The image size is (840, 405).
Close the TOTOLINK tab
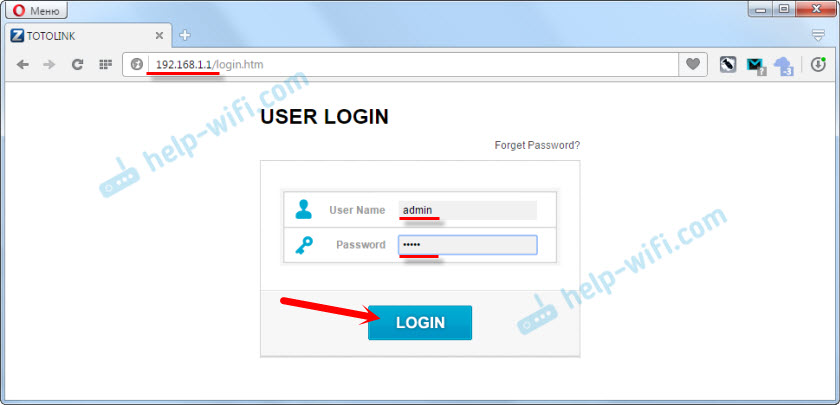click(x=159, y=36)
